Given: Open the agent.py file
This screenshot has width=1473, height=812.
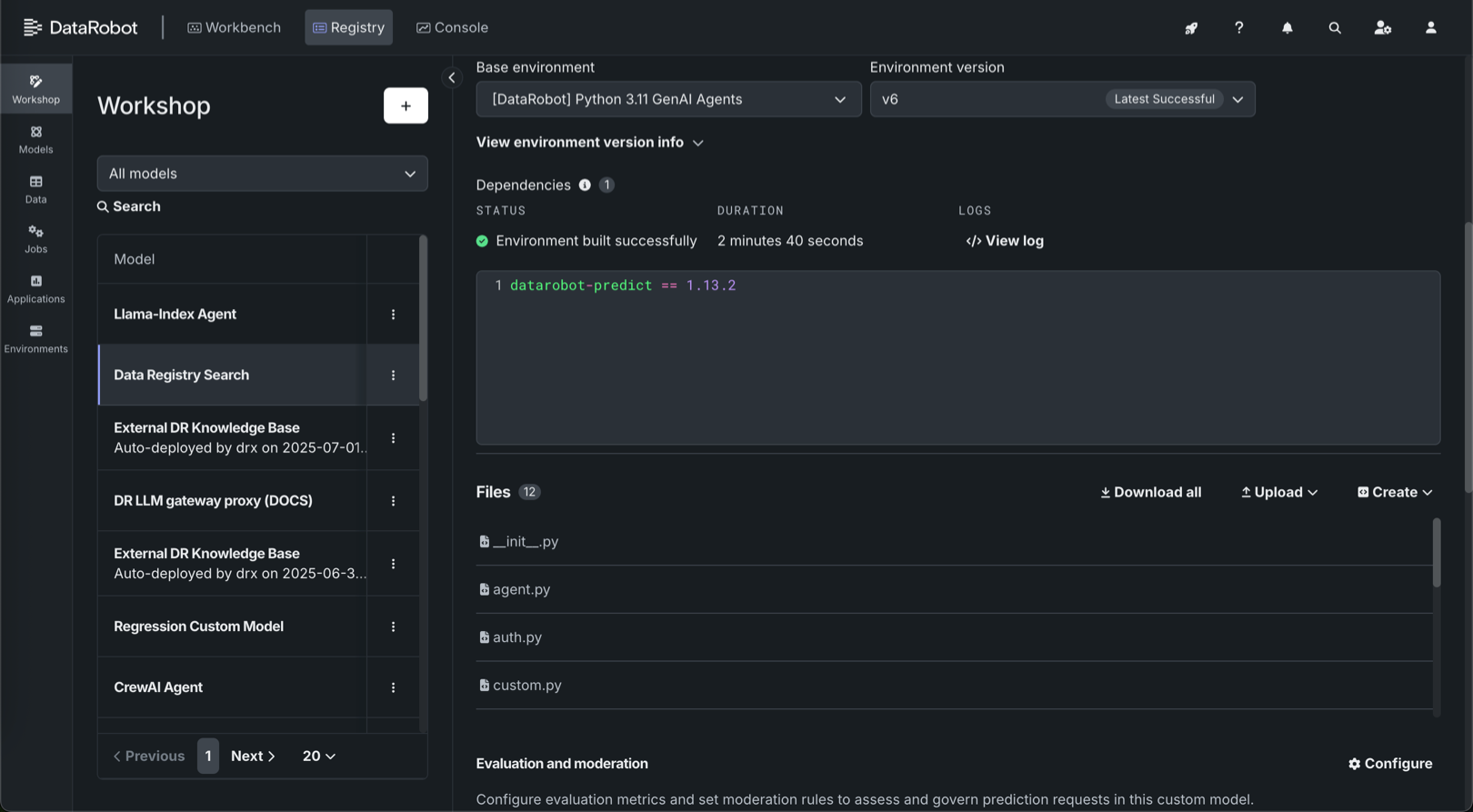Looking at the screenshot, I should tap(521, 589).
